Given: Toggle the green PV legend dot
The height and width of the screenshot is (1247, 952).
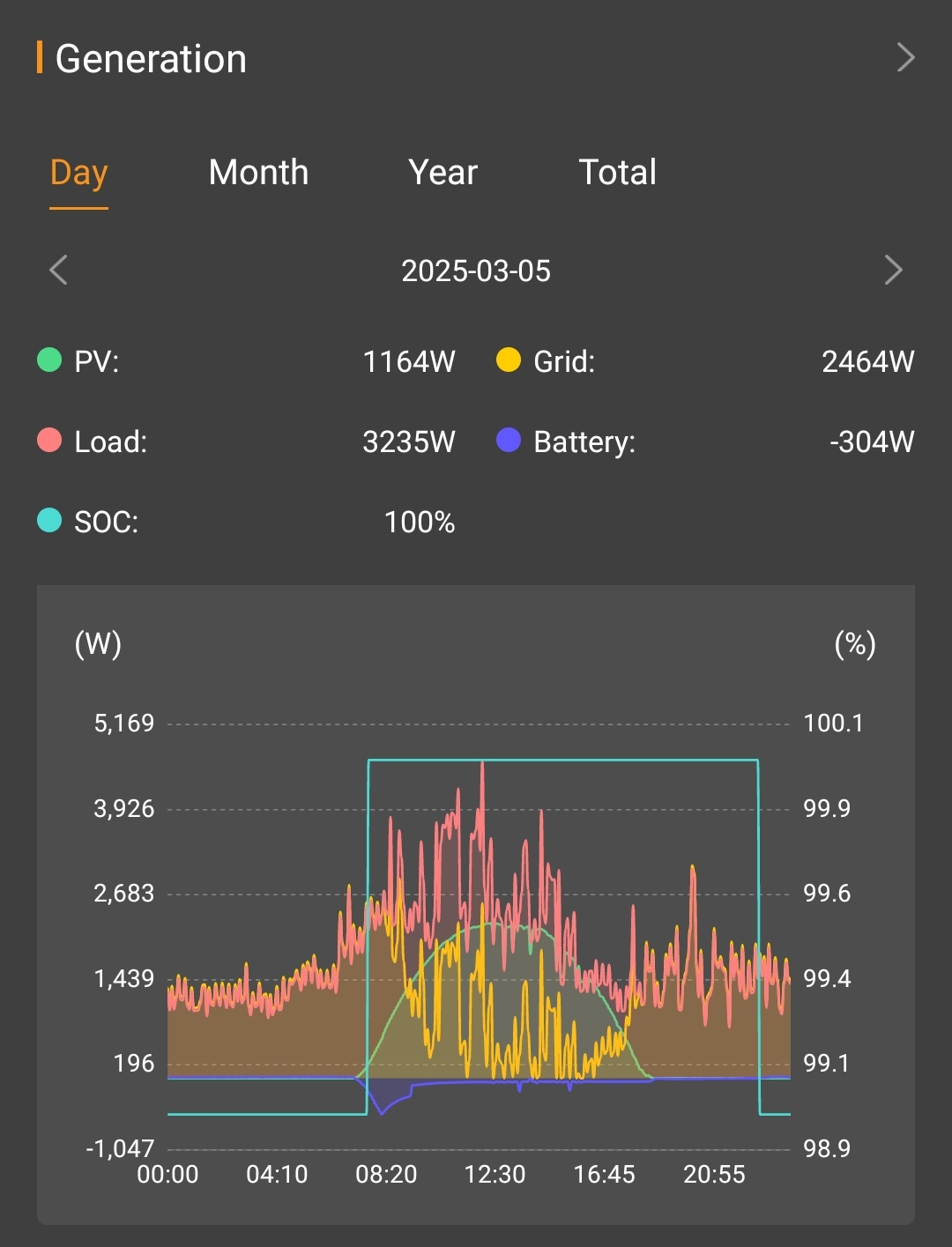Looking at the screenshot, I should pos(49,360).
